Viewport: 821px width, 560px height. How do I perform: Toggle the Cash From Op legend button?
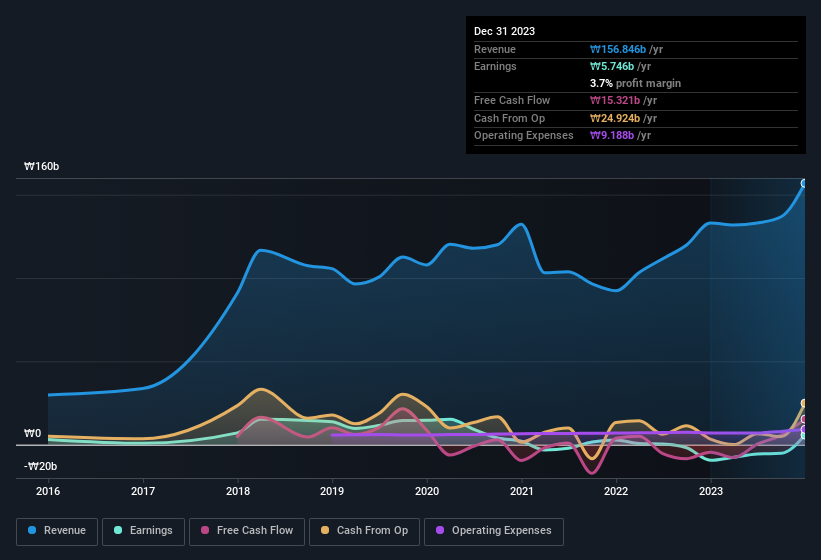[364, 531]
